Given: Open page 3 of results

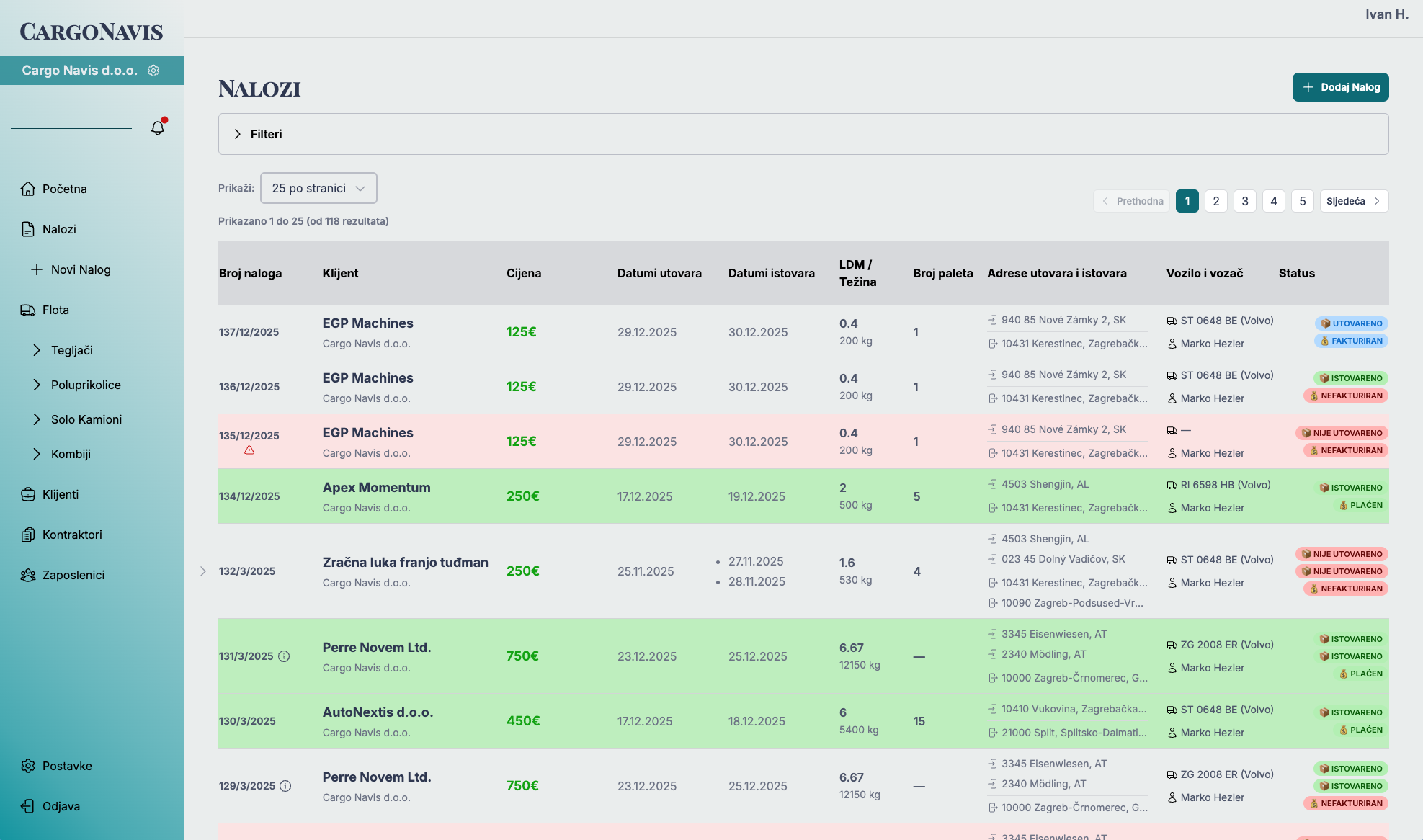Looking at the screenshot, I should coord(1244,201).
